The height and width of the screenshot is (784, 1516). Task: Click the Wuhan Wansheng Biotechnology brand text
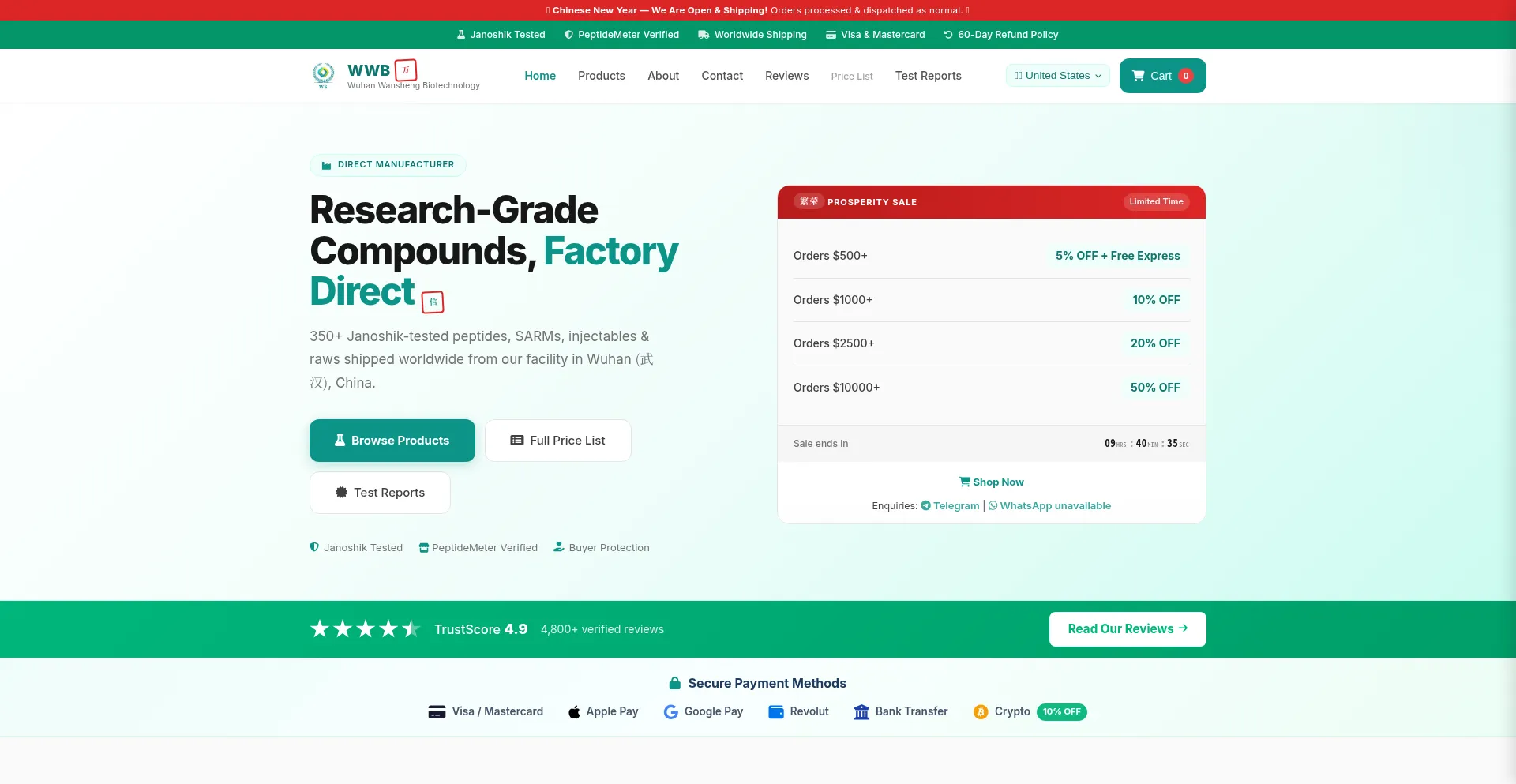click(414, 86)
